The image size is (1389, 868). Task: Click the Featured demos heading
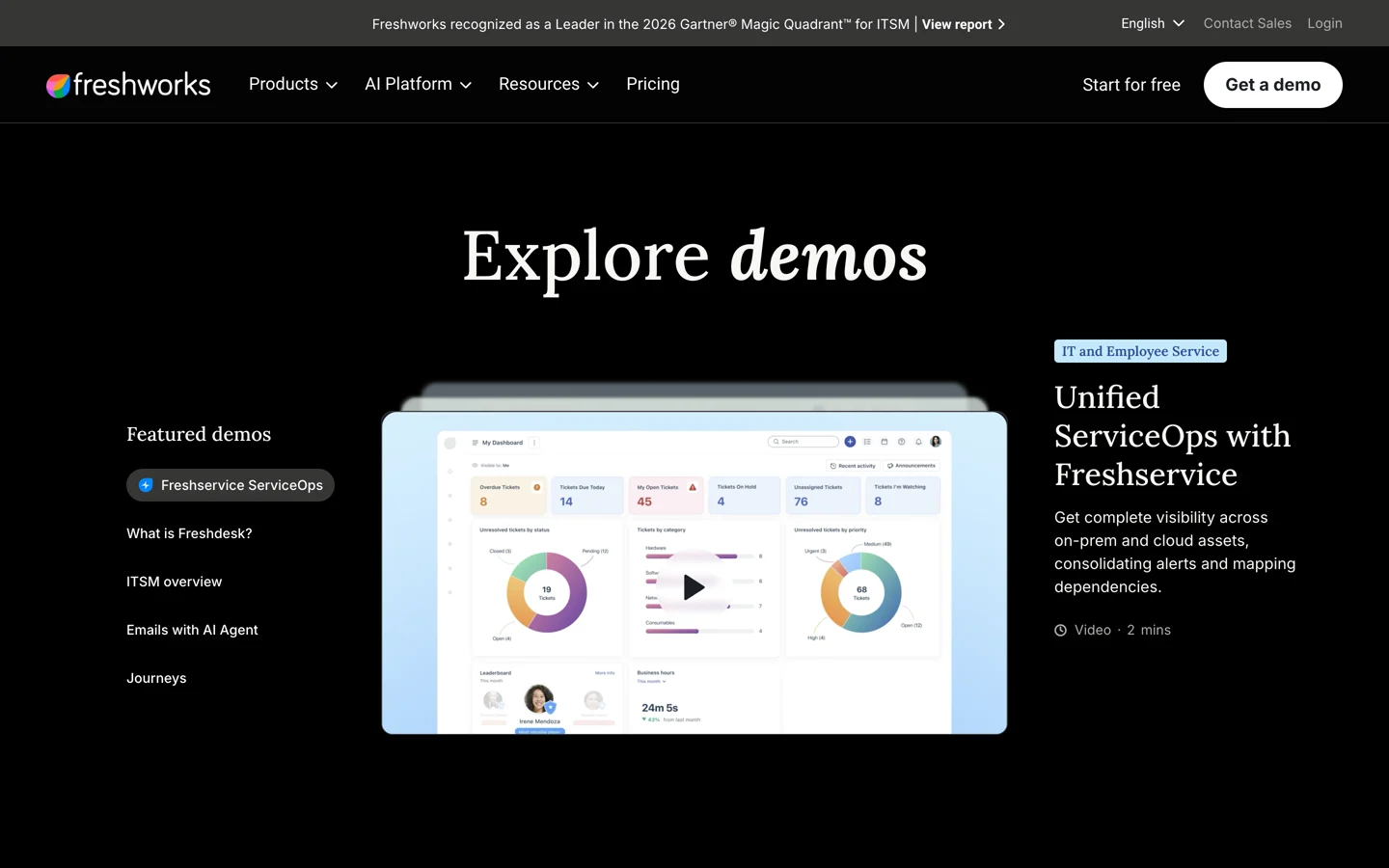tap(199, 434)
